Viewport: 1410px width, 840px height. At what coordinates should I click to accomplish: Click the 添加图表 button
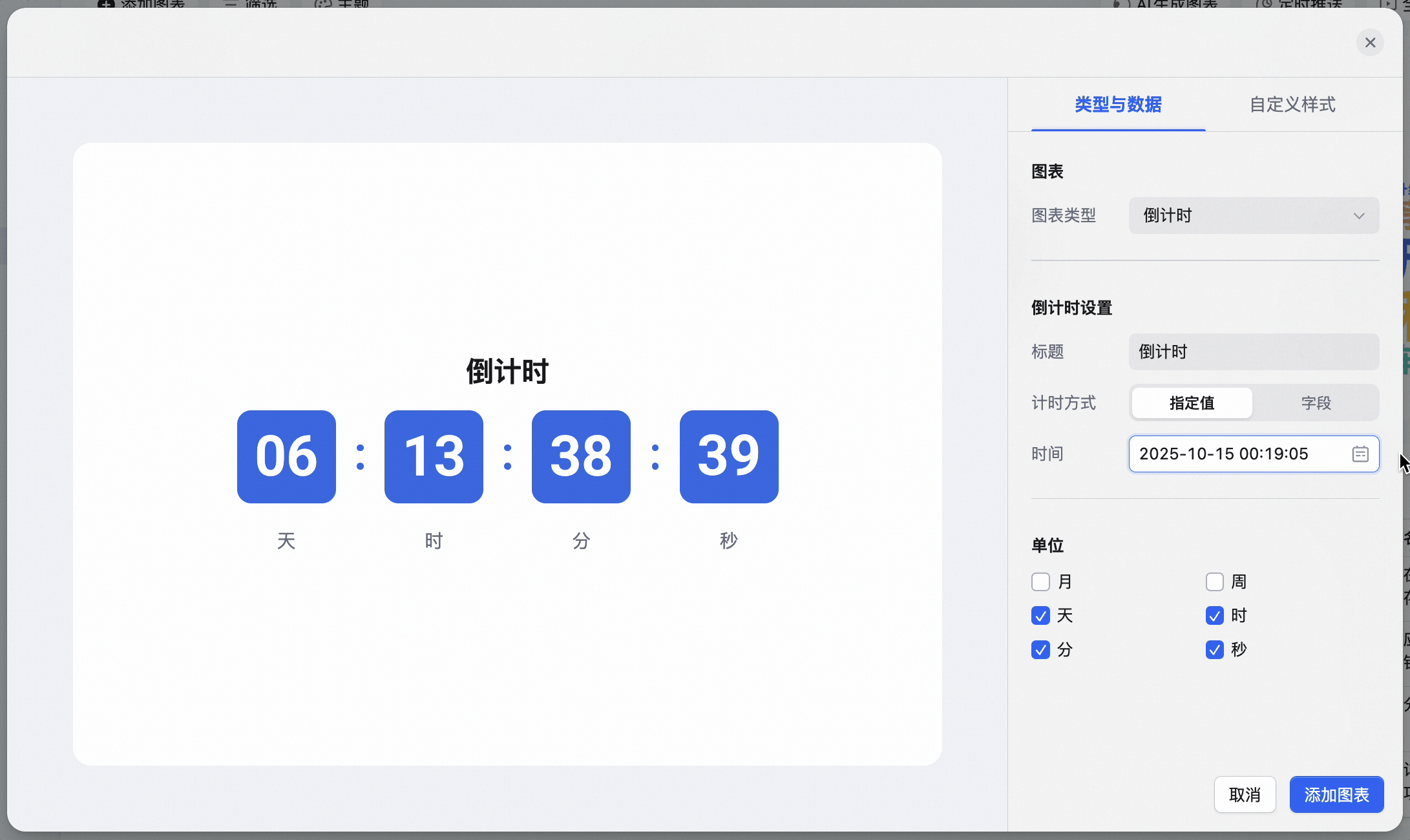point(1336,795)
